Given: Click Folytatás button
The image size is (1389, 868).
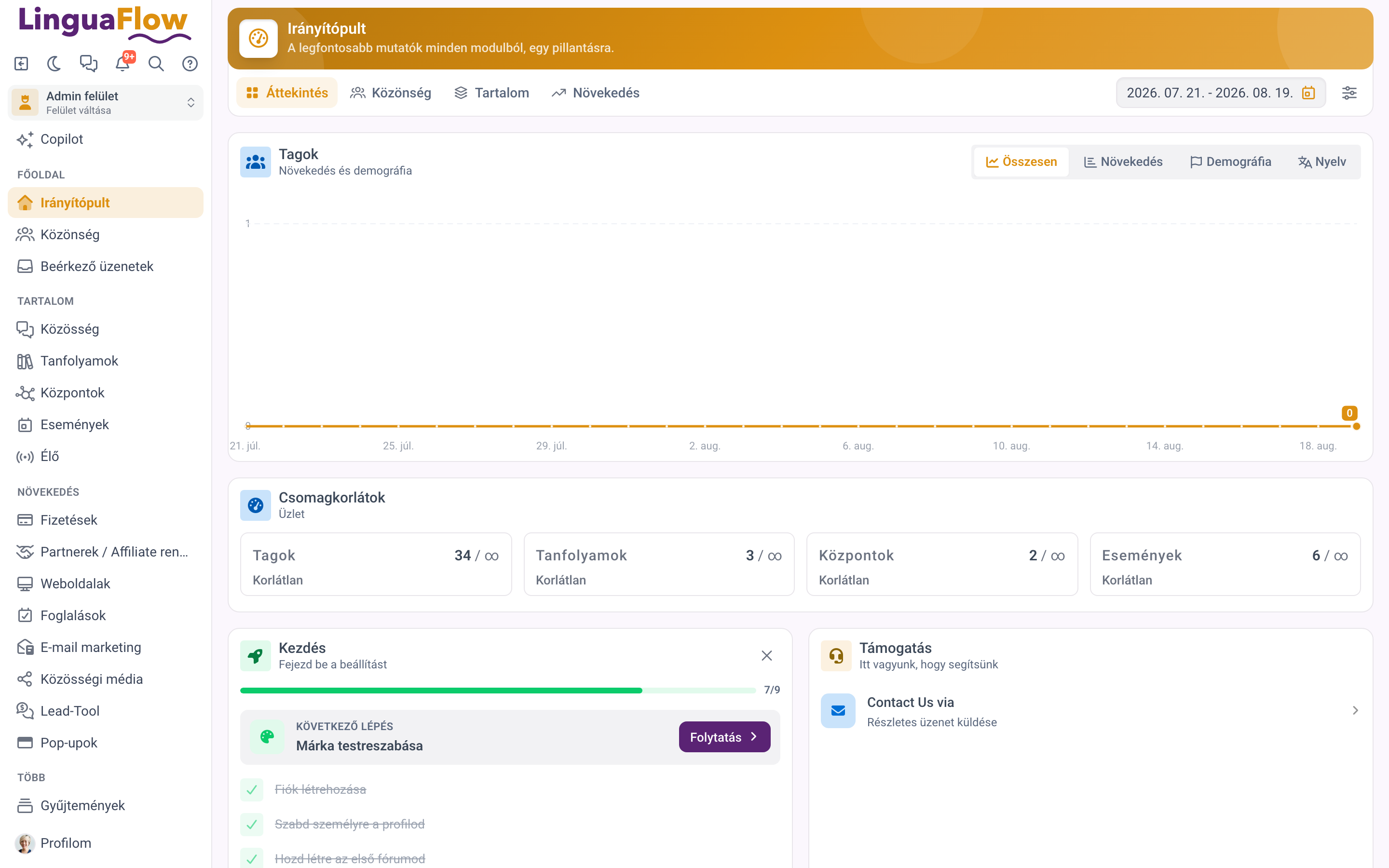Looking at the screenshot, I should coord(724,737).
